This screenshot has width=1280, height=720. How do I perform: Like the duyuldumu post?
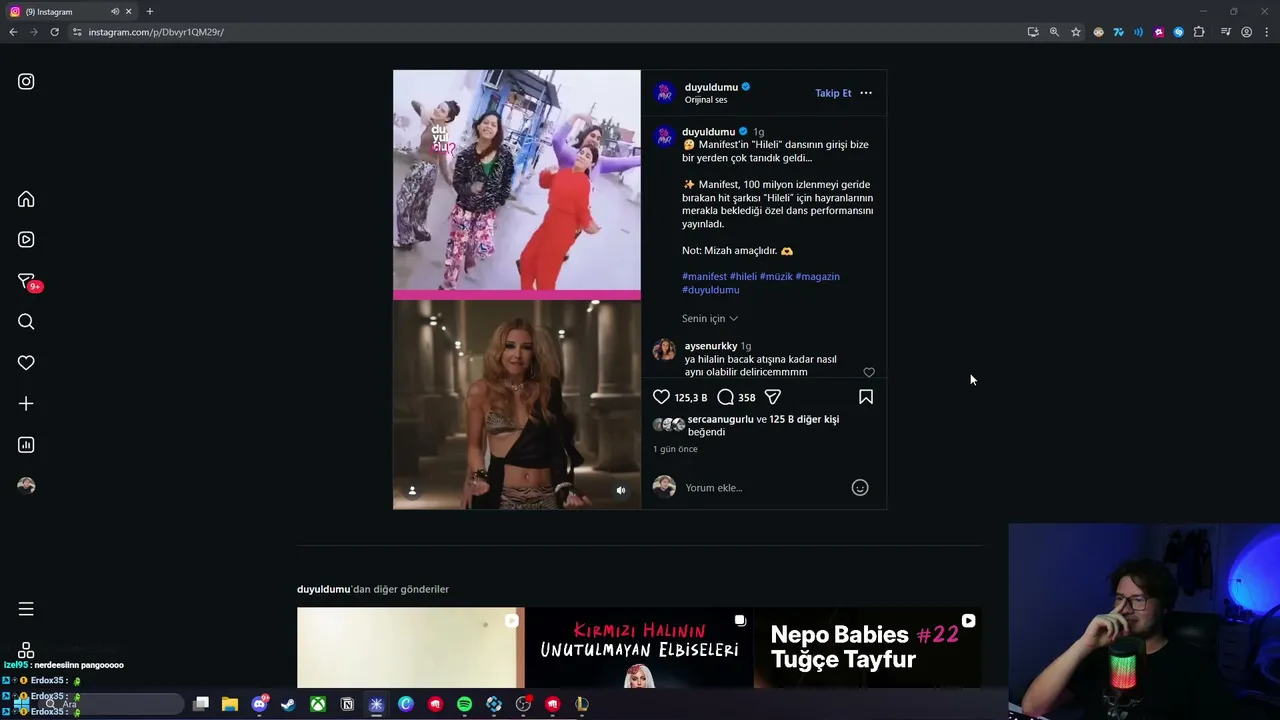[661, 397]
